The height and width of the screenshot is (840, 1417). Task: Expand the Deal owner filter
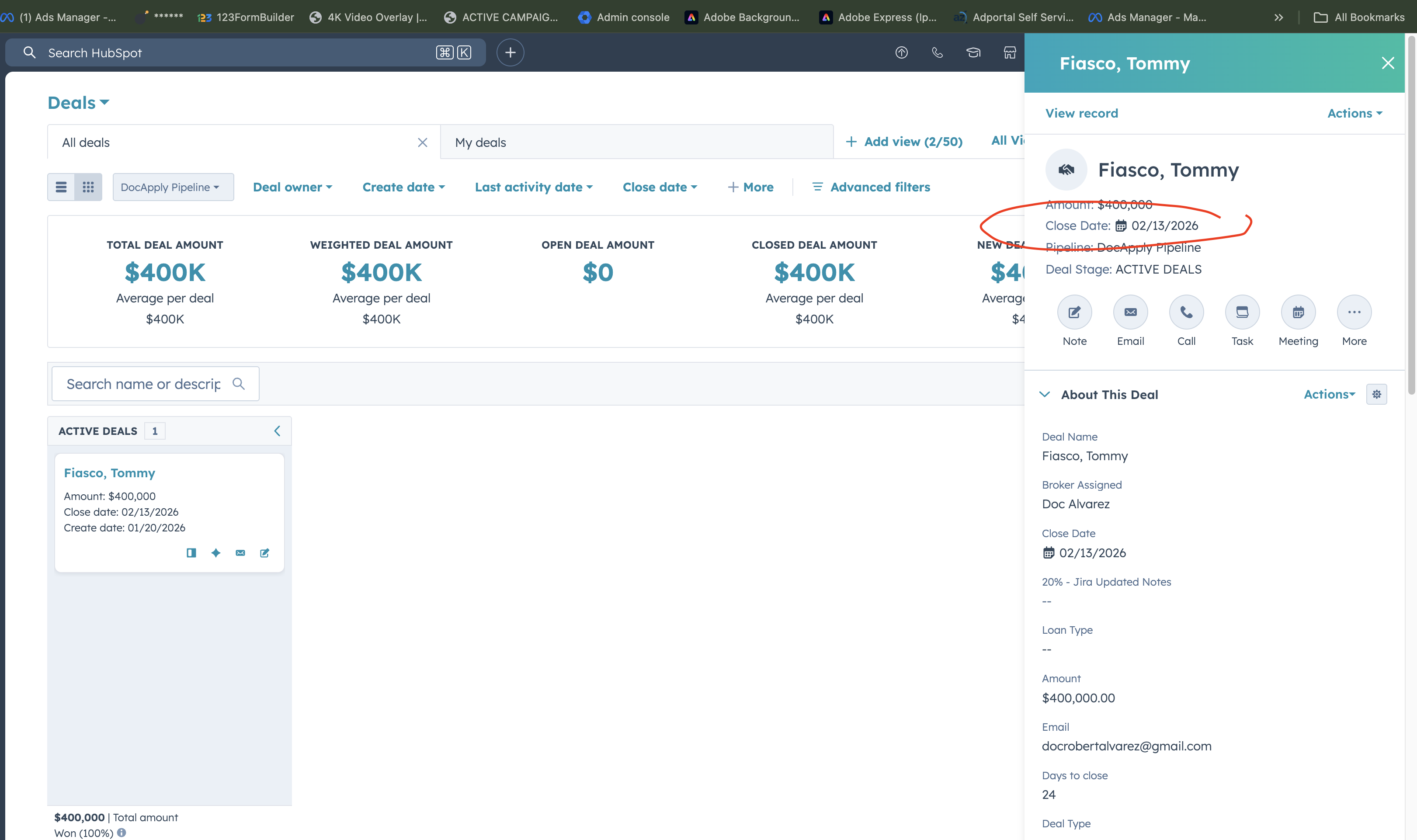[x=292, y=187]
